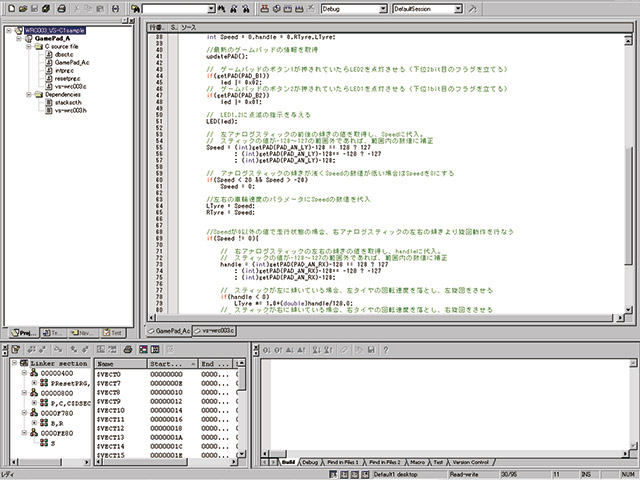Viewport: 640px width, 480px height.
Task: Click the Default1 desktop status label
Action: tap(395, 474)
